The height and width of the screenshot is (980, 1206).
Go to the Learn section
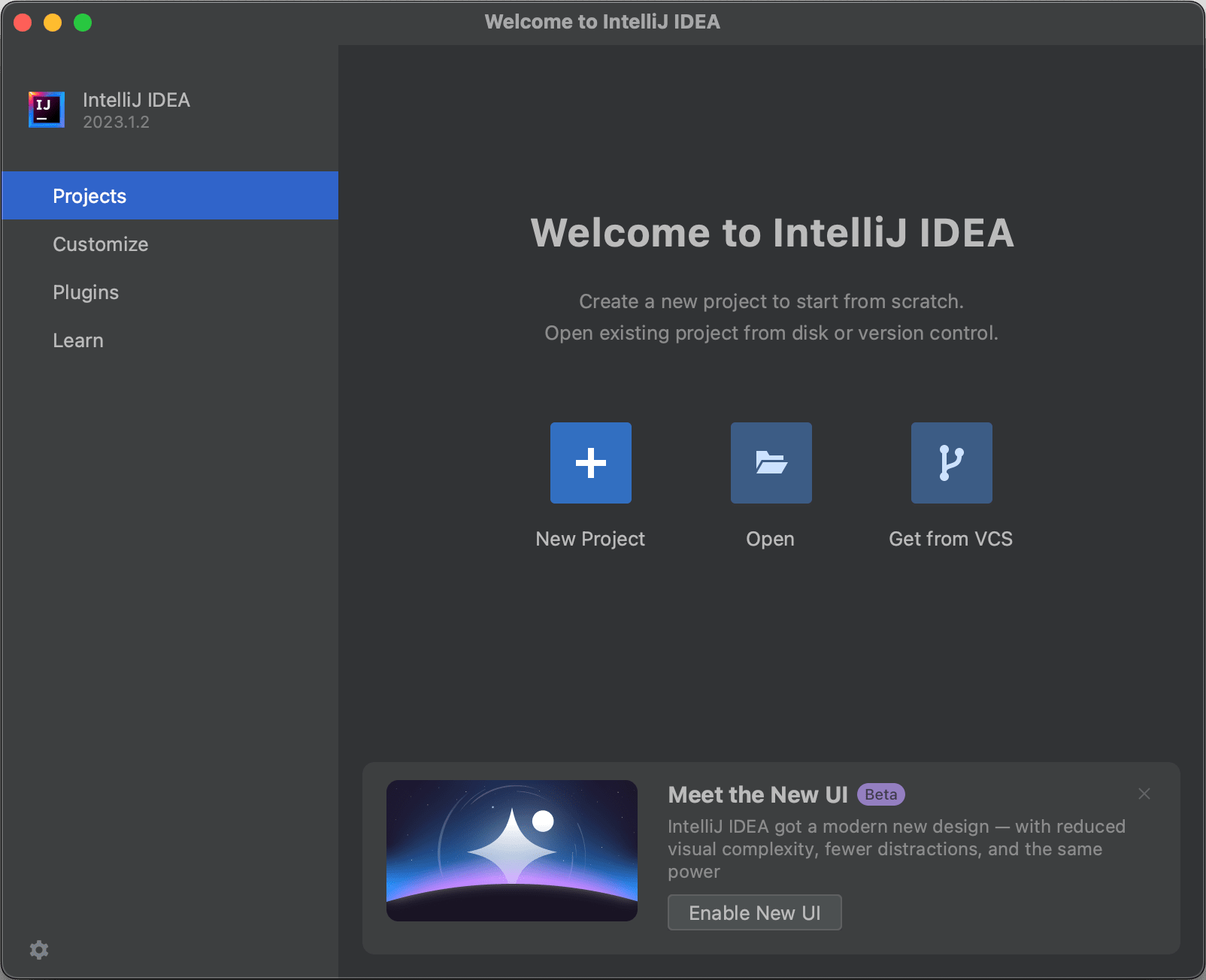78,340
